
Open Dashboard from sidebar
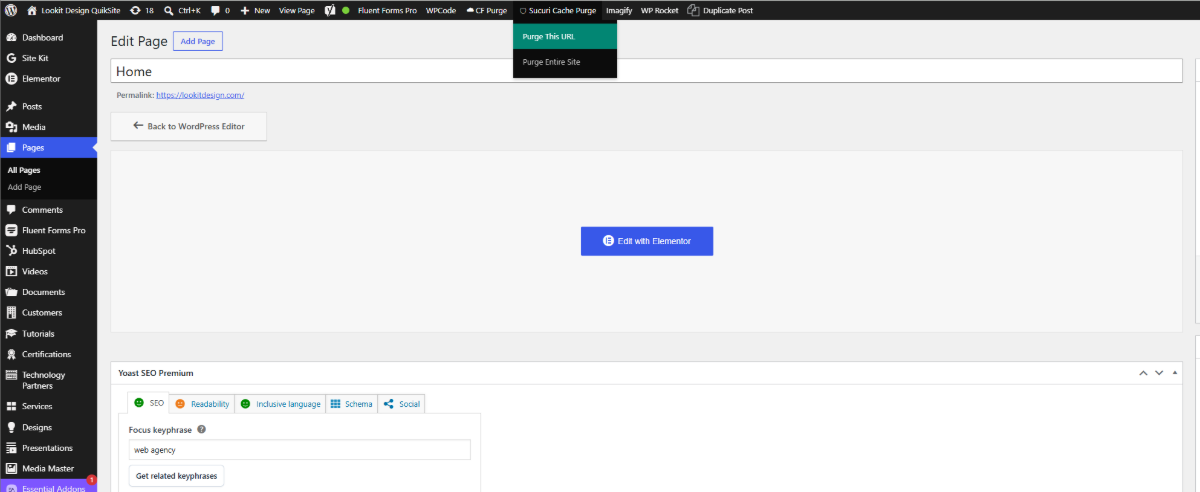tap(48, 38)
